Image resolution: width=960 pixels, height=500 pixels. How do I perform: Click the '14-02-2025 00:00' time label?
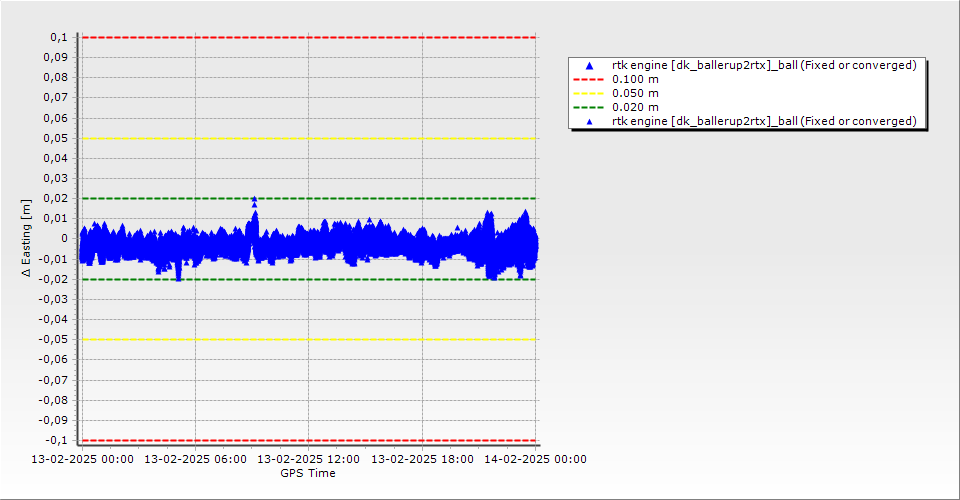click(x=536, y=459)
